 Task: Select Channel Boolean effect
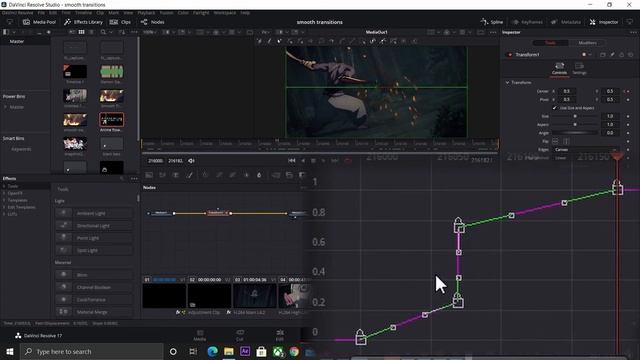pos(94,287)
